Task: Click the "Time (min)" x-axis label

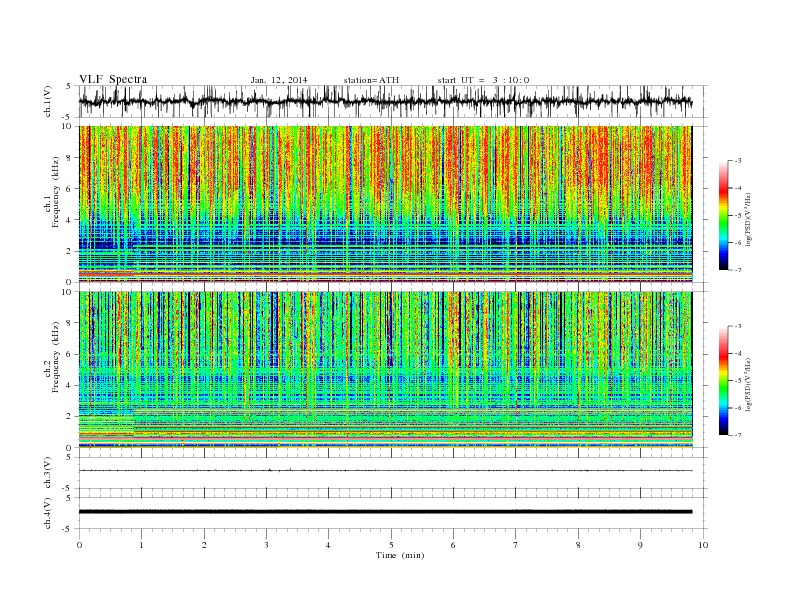Action: 400,555
